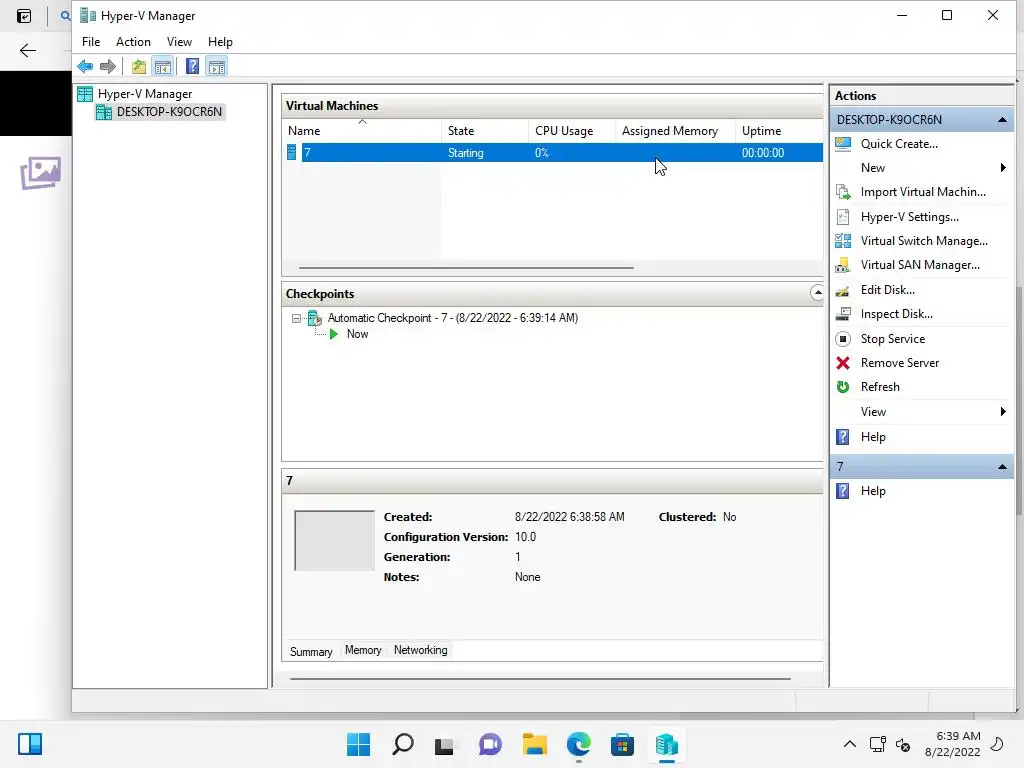Open the Help menu in menu bar
Viewport: 1024px width, 768px height.
tap(220, 42)
